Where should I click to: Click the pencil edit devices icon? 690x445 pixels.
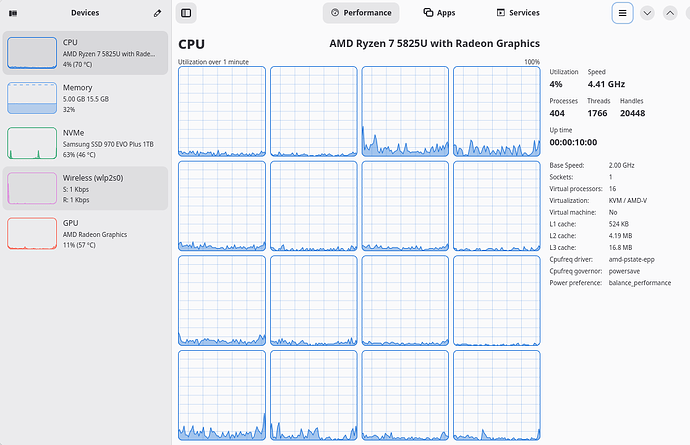click(x=157, y=13)
